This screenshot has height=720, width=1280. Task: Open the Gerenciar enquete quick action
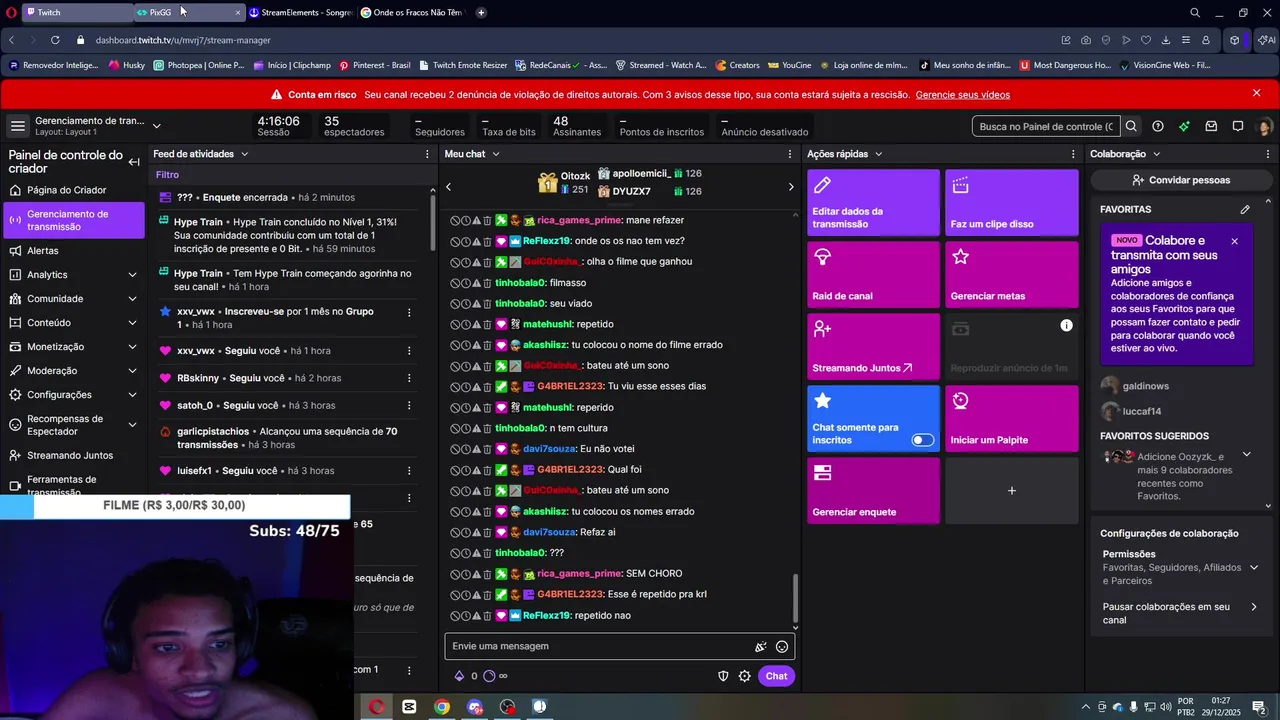click(x=873, y=490)
